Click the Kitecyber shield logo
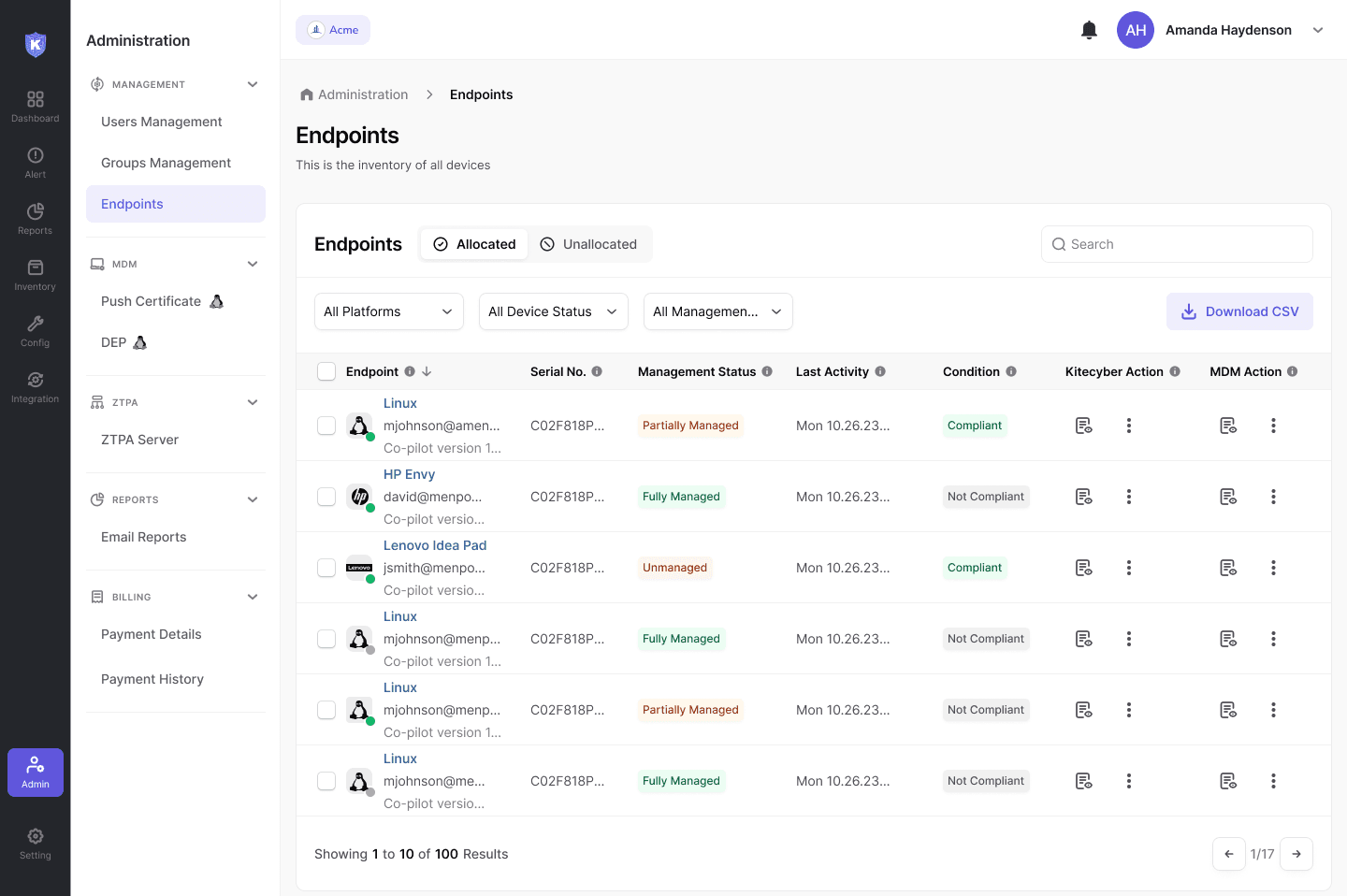The image size is (1347, 896). click(x=36, y=44)
